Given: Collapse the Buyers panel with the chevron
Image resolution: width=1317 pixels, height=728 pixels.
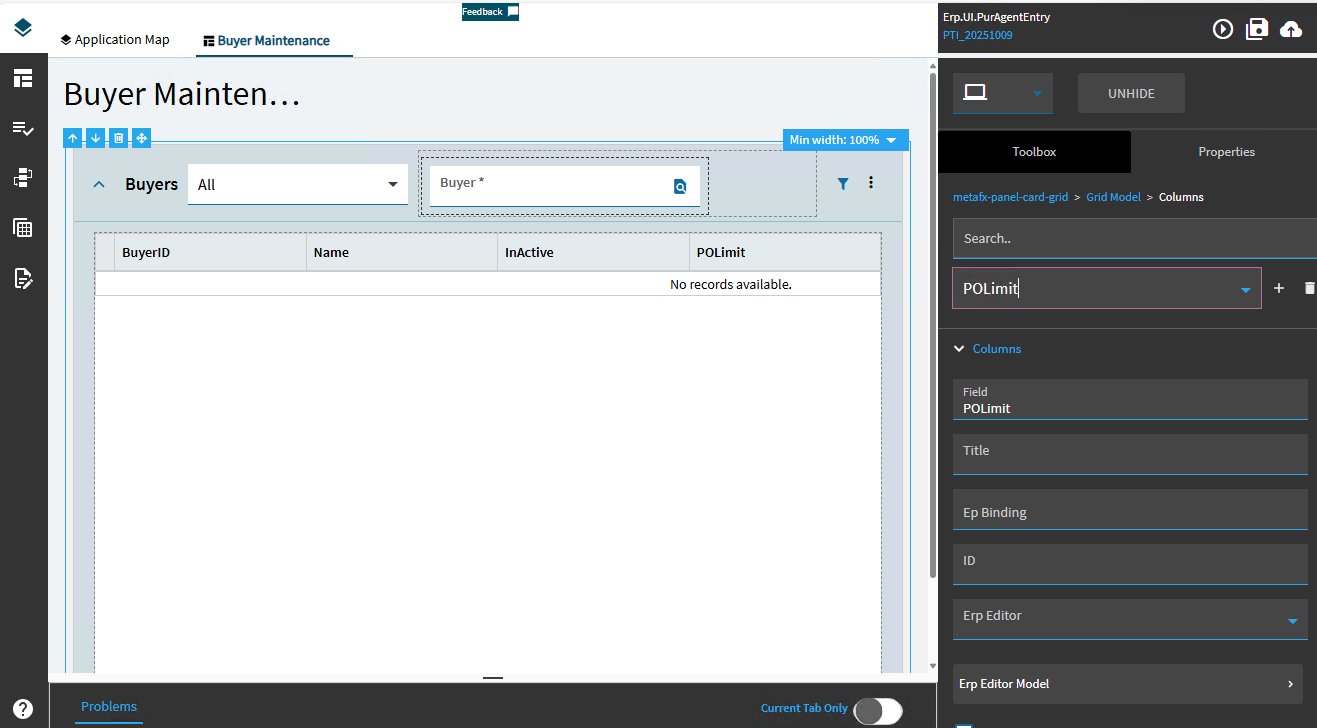Looking at the screenshot, I should pos(99,184).
